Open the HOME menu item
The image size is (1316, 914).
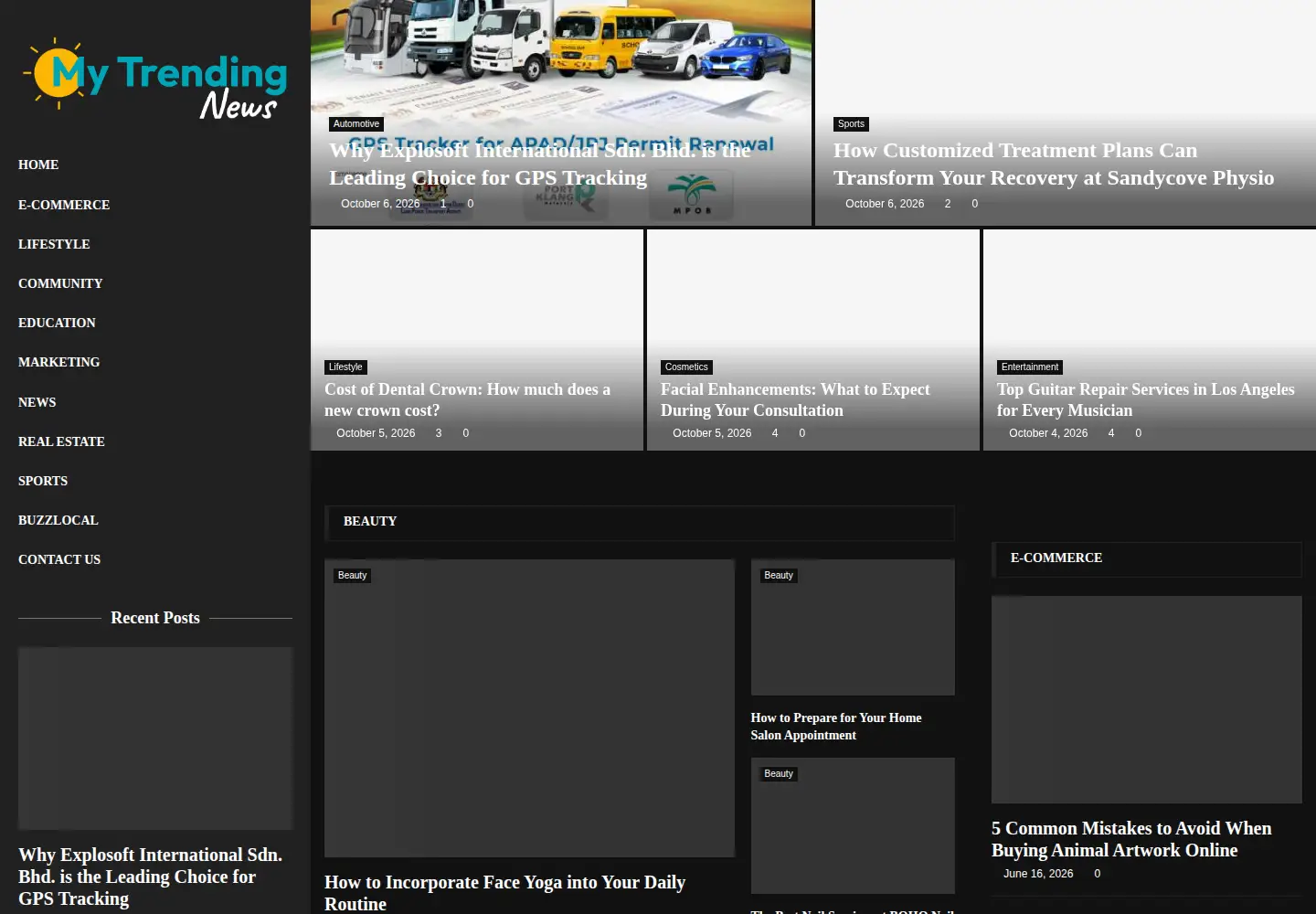38,165
